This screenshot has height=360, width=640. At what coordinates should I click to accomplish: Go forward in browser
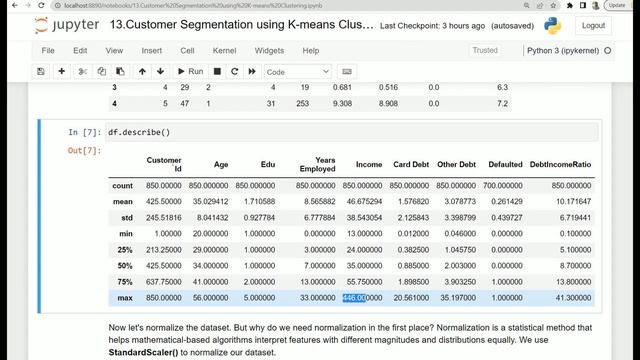point(28,5)
